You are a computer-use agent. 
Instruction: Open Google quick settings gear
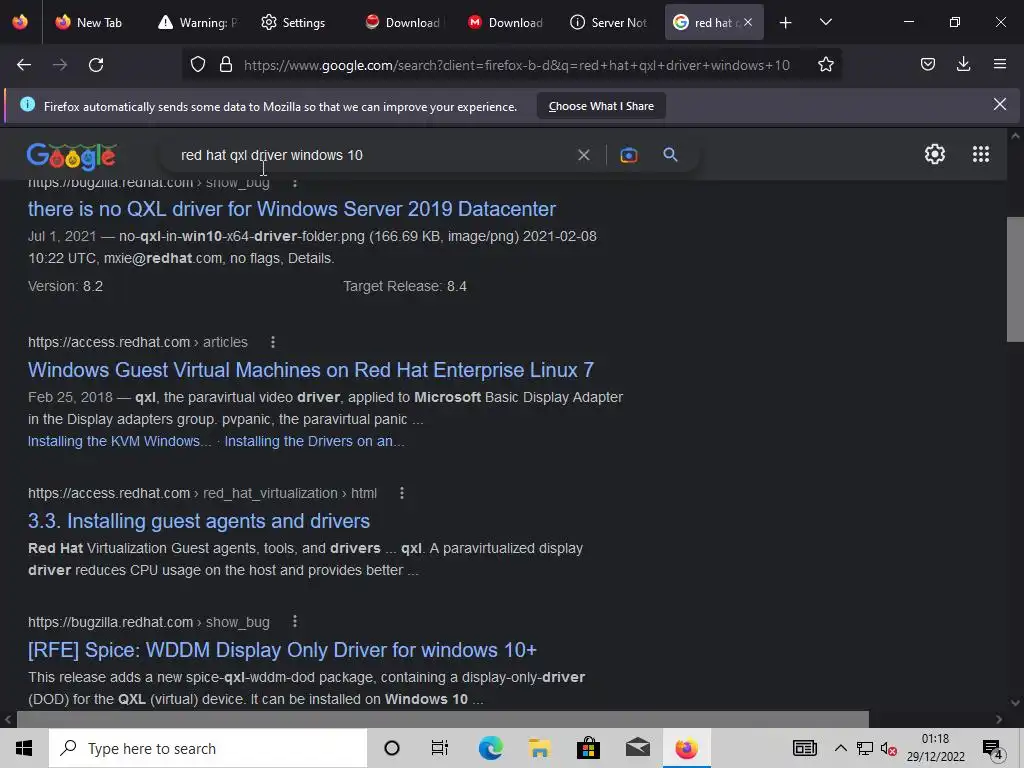point(935,154)
